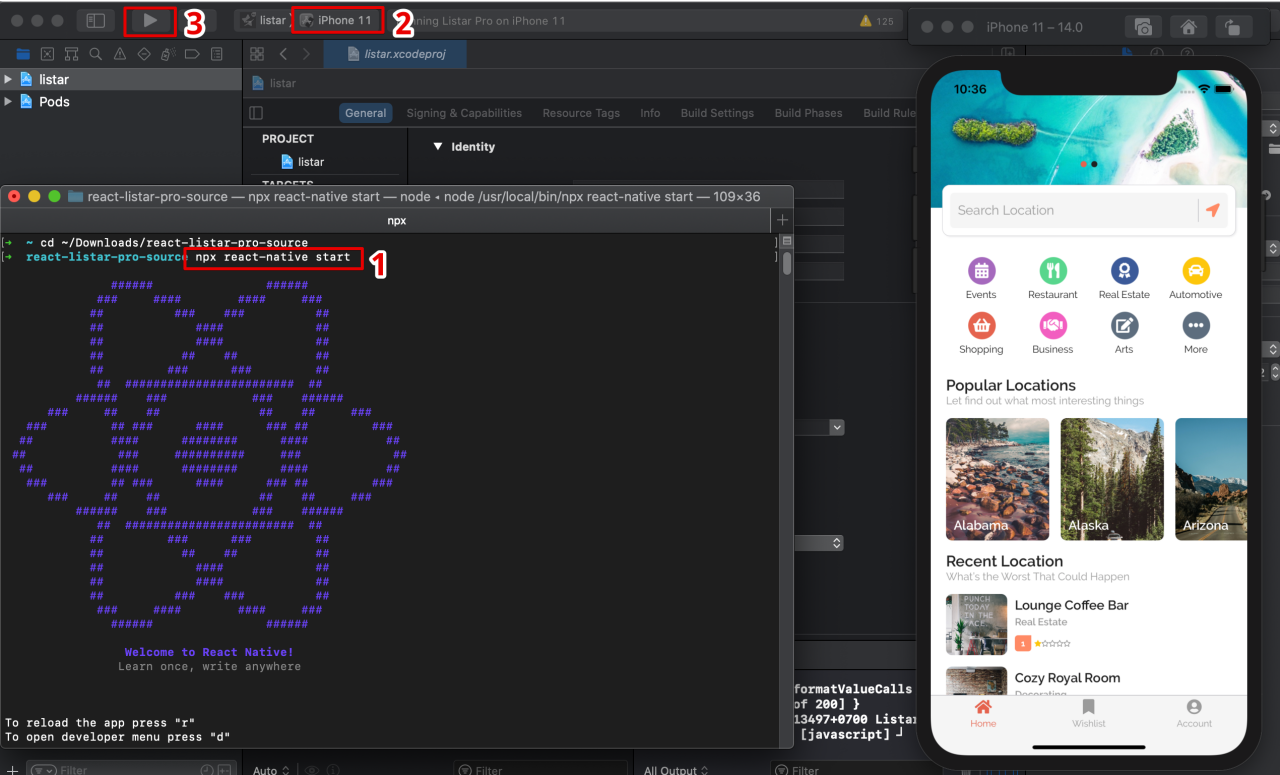Add a new terminal tab with the plus button

[x=782, y=220]
